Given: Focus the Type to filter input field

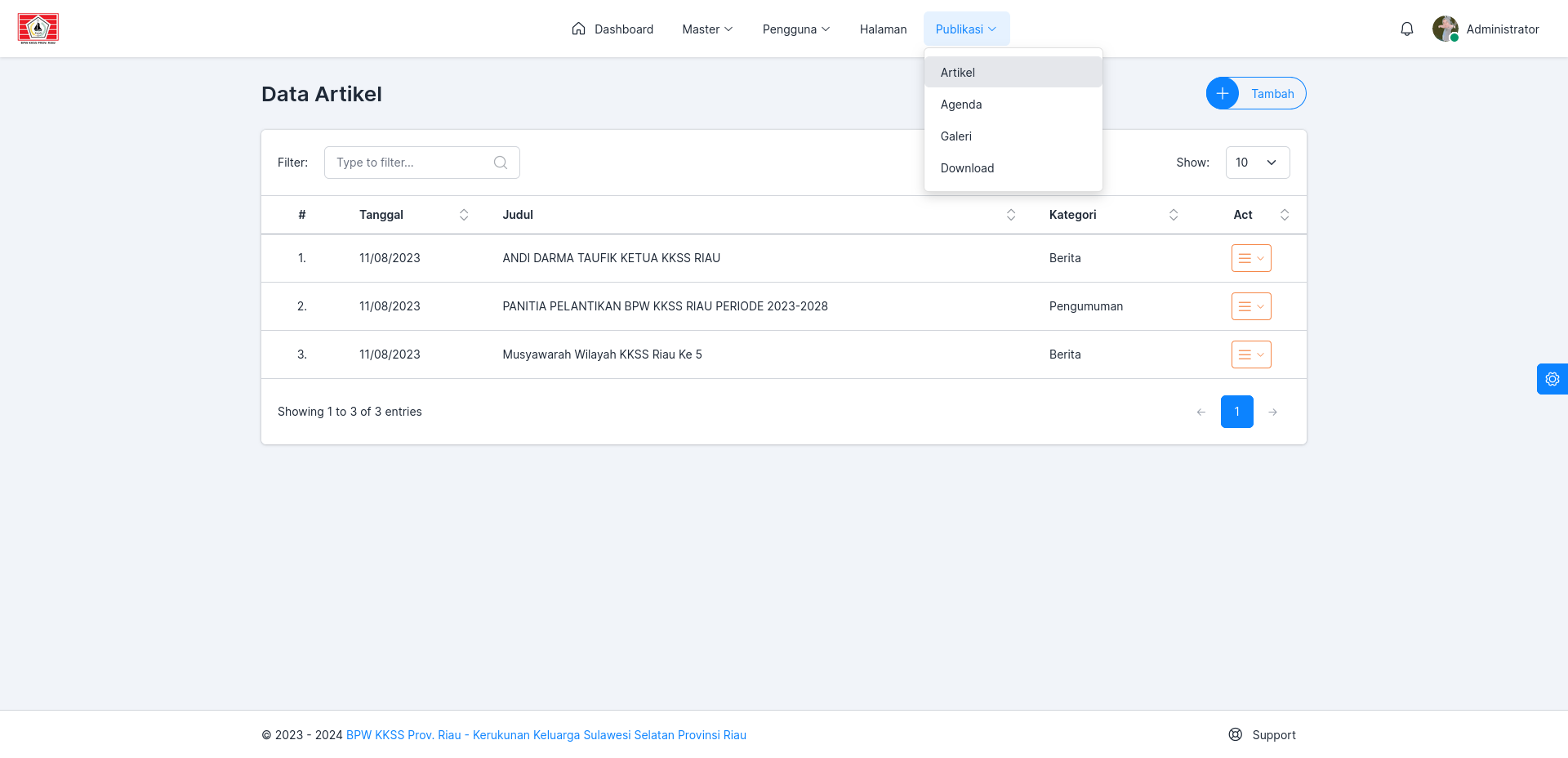Looking at the screenshot, I should 421,163.
